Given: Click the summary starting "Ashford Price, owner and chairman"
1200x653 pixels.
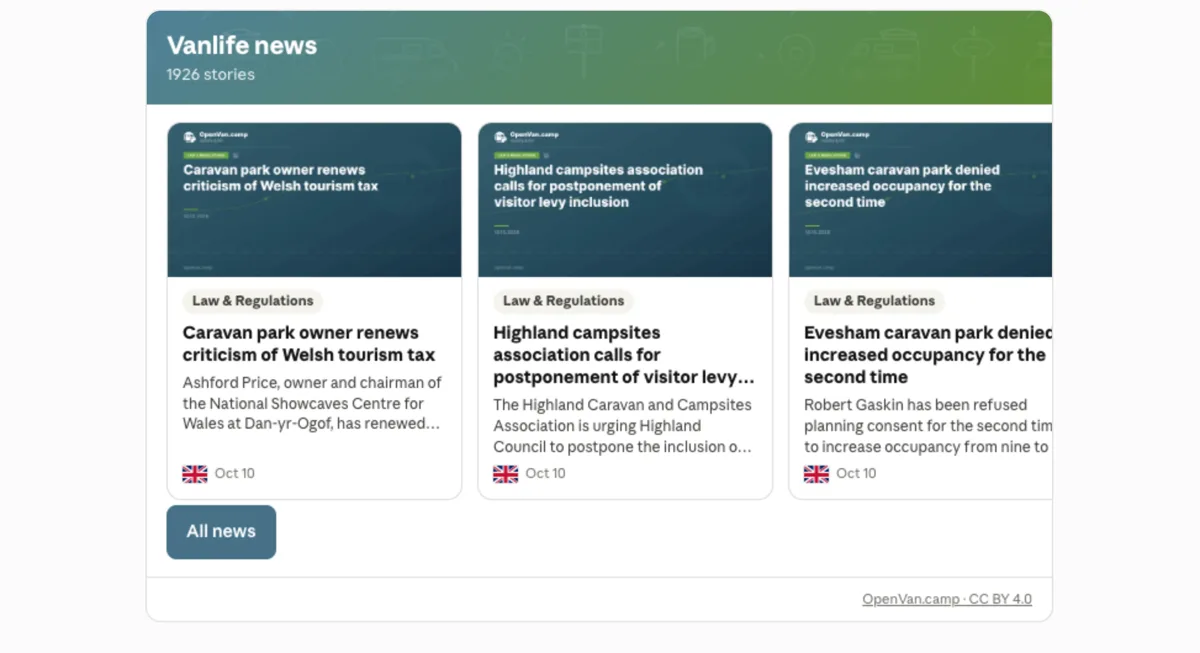Looking at the screenshot, I should point(312,403).
